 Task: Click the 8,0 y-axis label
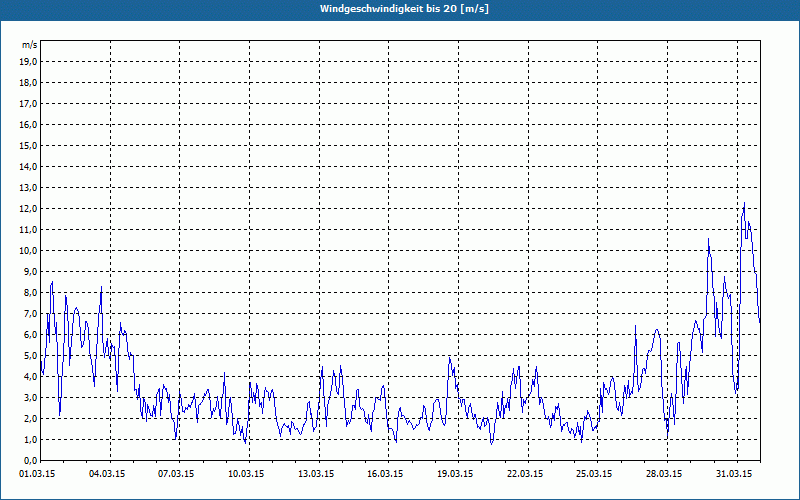[x=30, y=292]
